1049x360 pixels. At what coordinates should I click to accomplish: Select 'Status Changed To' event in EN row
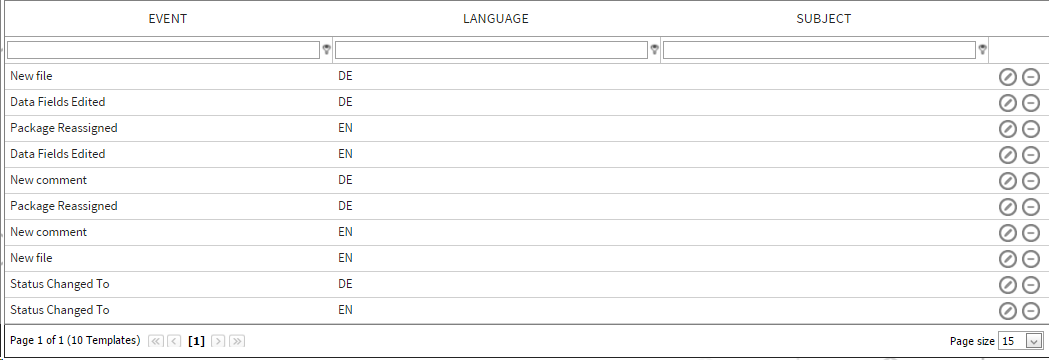click(x=60, y=310)
